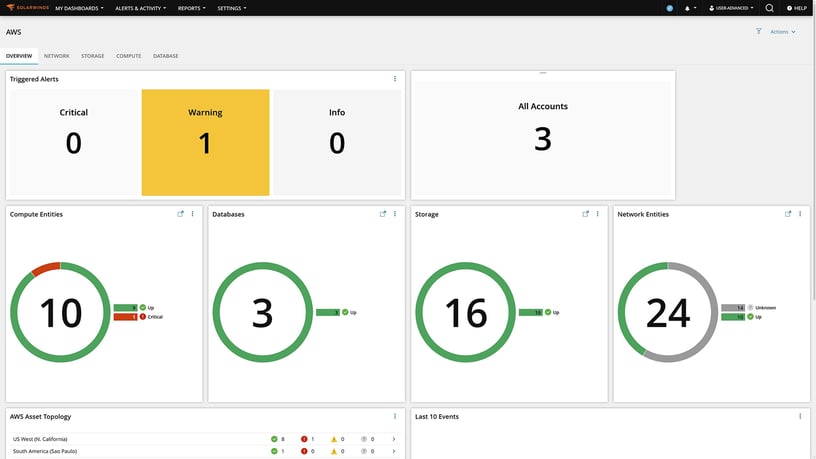Click the Storage donut chart
The image size is (816, 459).
465,312
